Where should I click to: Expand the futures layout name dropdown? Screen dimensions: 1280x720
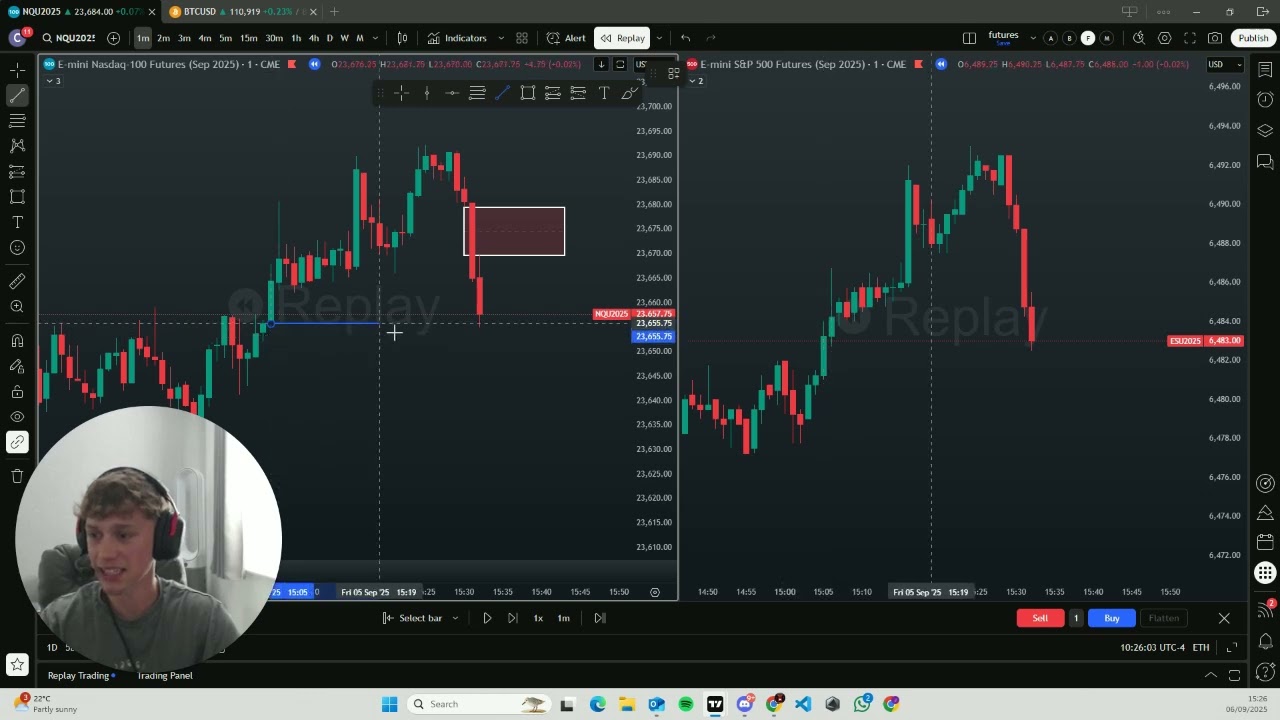(x=1033, y=38)
